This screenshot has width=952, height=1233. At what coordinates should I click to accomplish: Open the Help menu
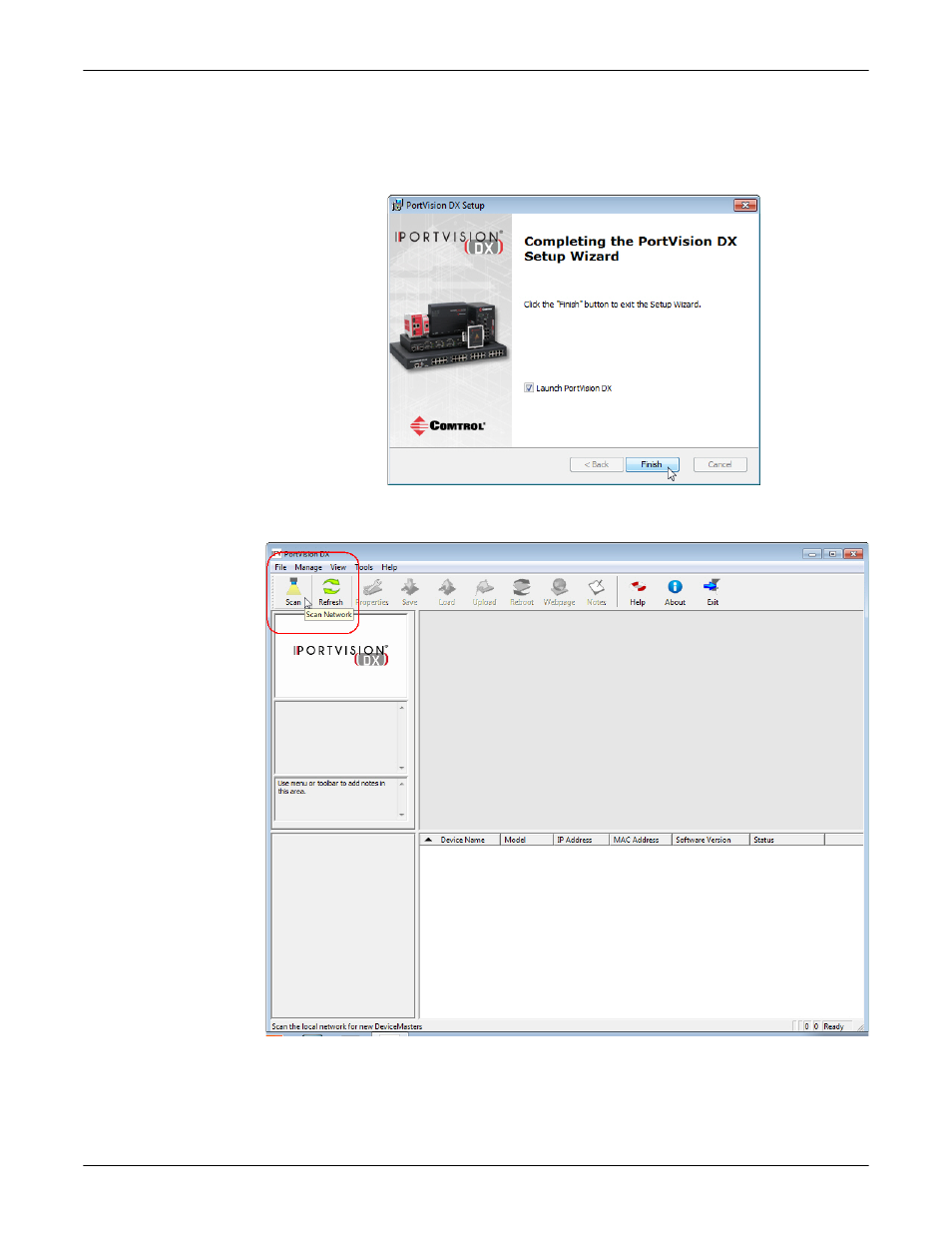389,567
